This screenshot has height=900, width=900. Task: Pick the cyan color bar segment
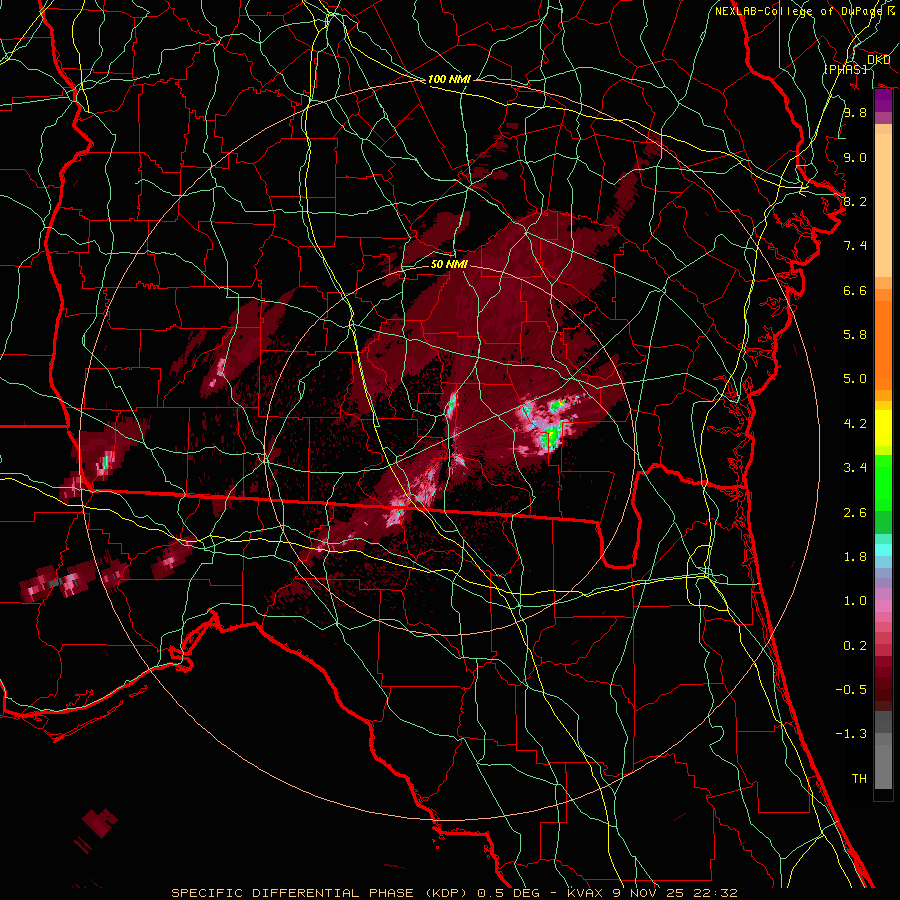click(x=883, y=550)
